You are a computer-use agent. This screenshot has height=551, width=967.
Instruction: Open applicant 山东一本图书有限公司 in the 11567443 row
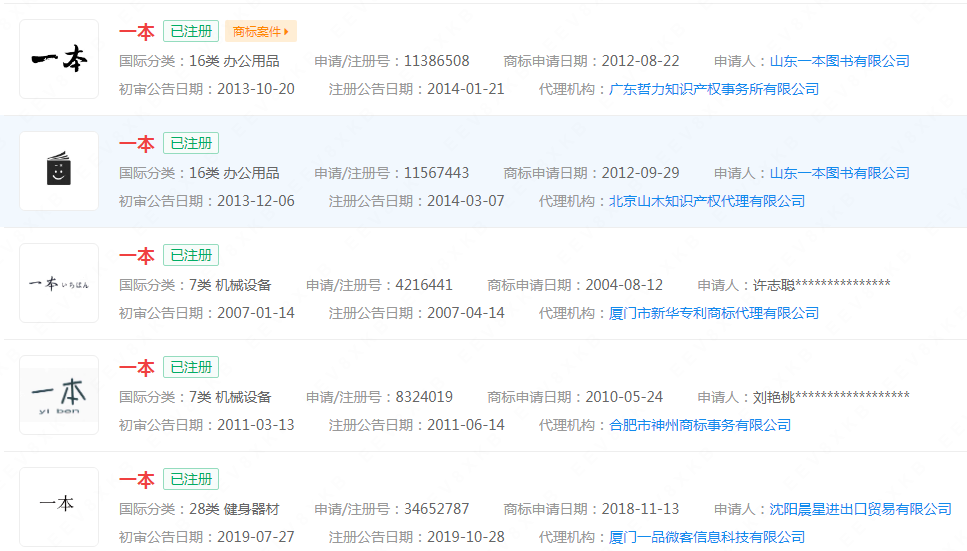pos(839,173)
